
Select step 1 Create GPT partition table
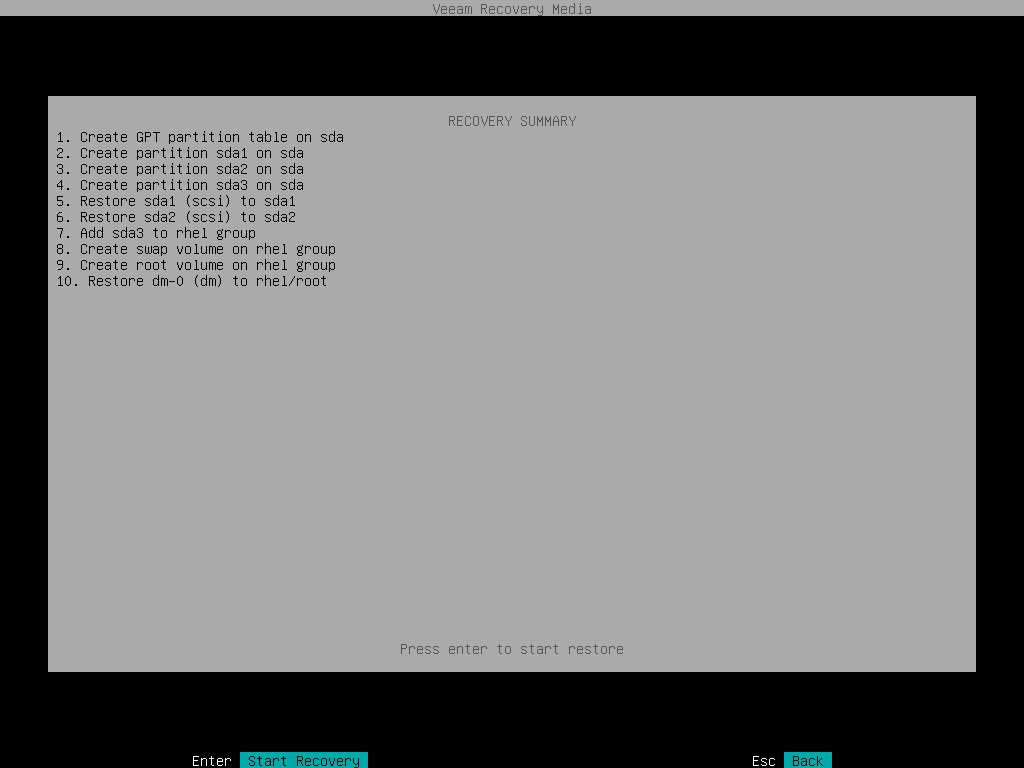point(200,137)
